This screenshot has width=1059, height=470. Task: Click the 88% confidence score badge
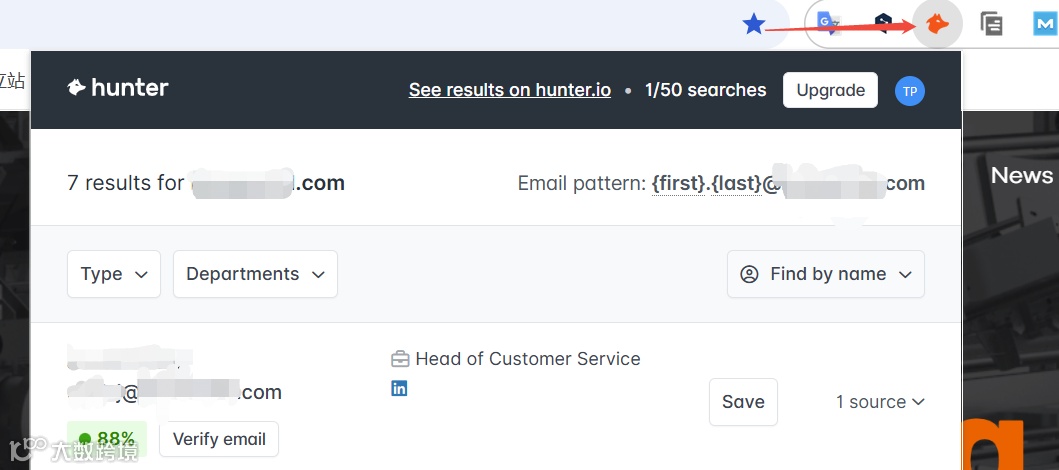(107, 439)
